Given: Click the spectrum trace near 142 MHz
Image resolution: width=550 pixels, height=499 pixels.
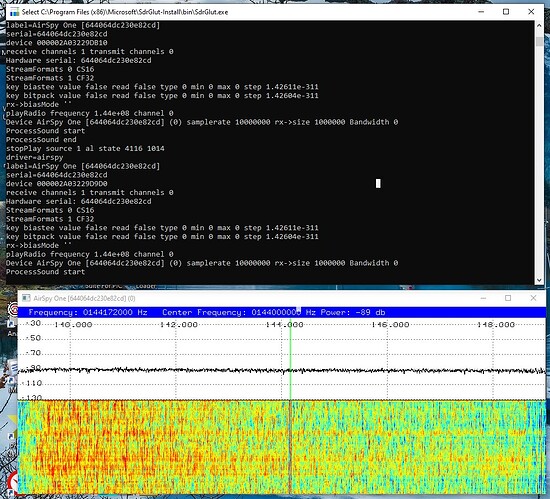Looking at the screenshot, I should click(x=176, y=370).
